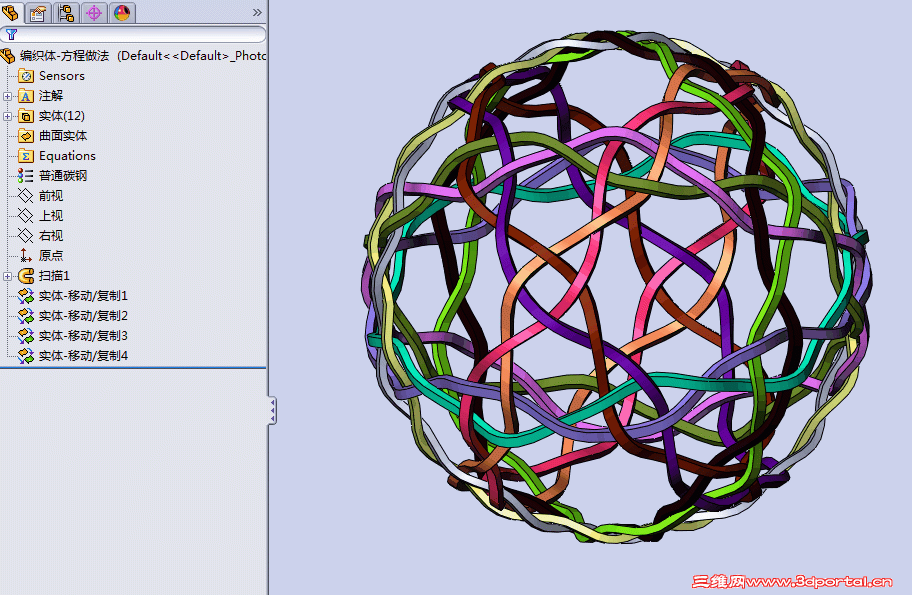
Task: Select the 实体-移动/复制3 feature
Action: click(x=83, y=336)
